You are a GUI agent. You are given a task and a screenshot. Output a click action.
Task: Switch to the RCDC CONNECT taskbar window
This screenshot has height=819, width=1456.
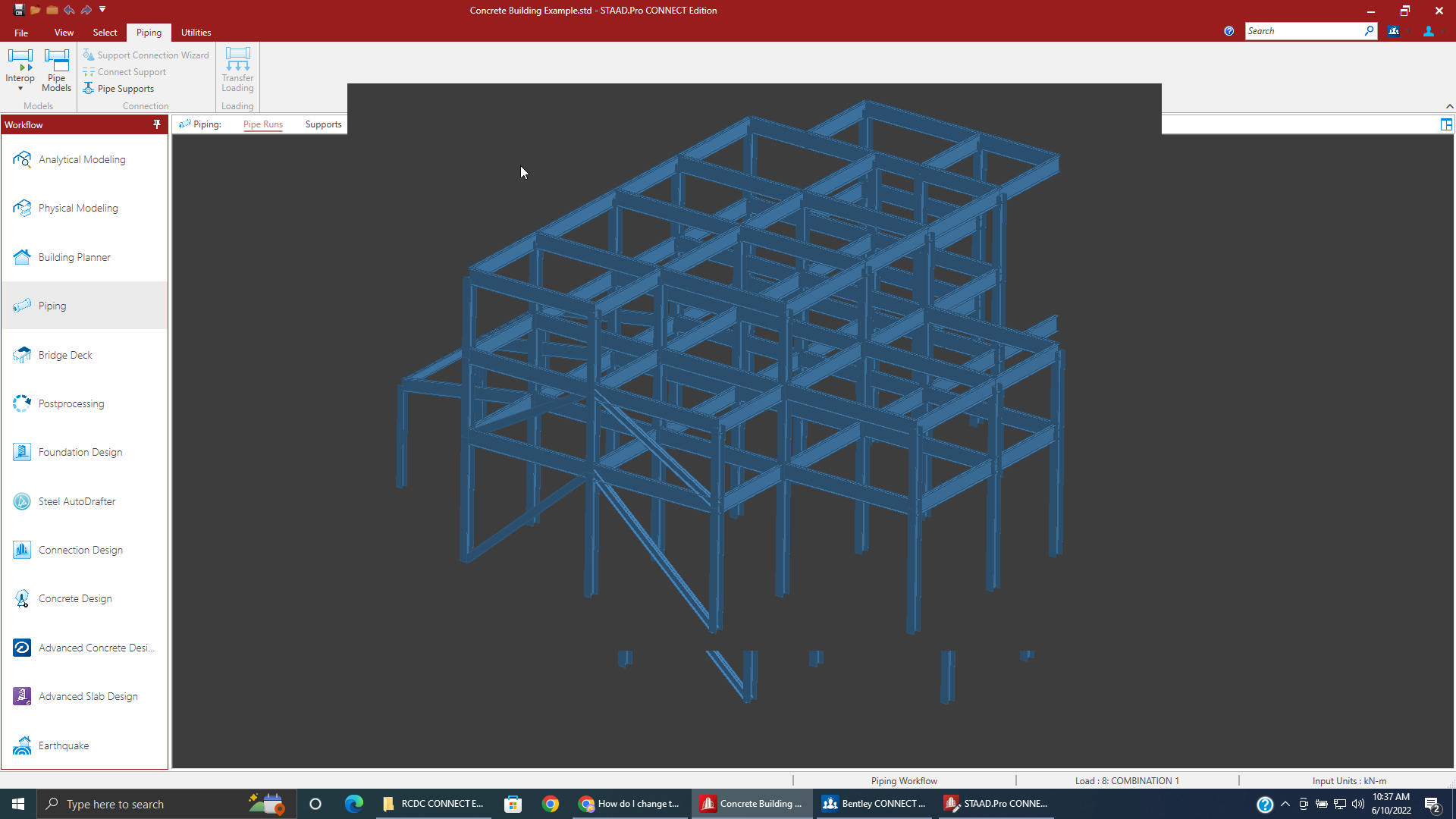click(x=433, y=804)
